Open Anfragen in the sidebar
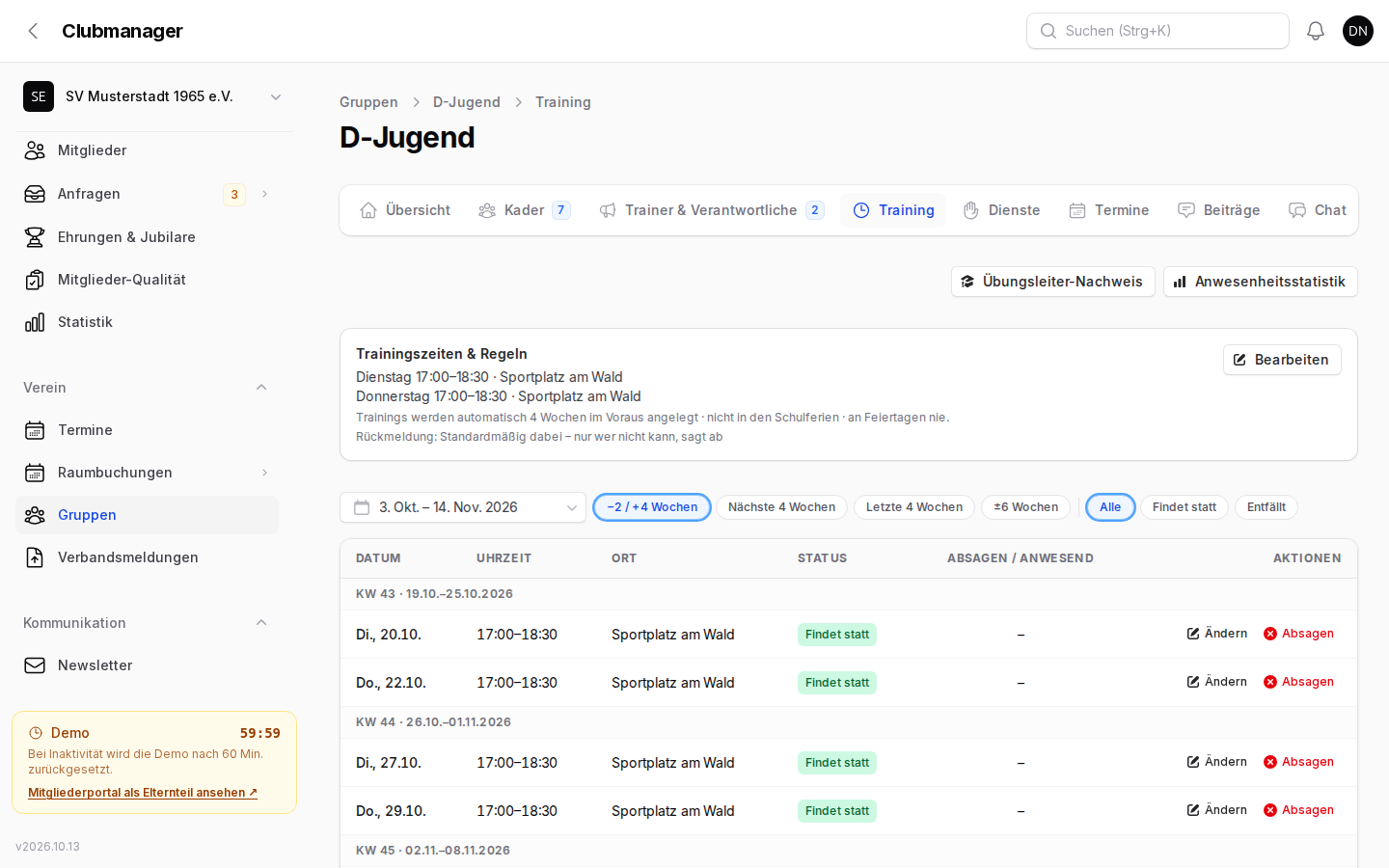Viewport: 1389px width, 868px height. pos(147,194)
